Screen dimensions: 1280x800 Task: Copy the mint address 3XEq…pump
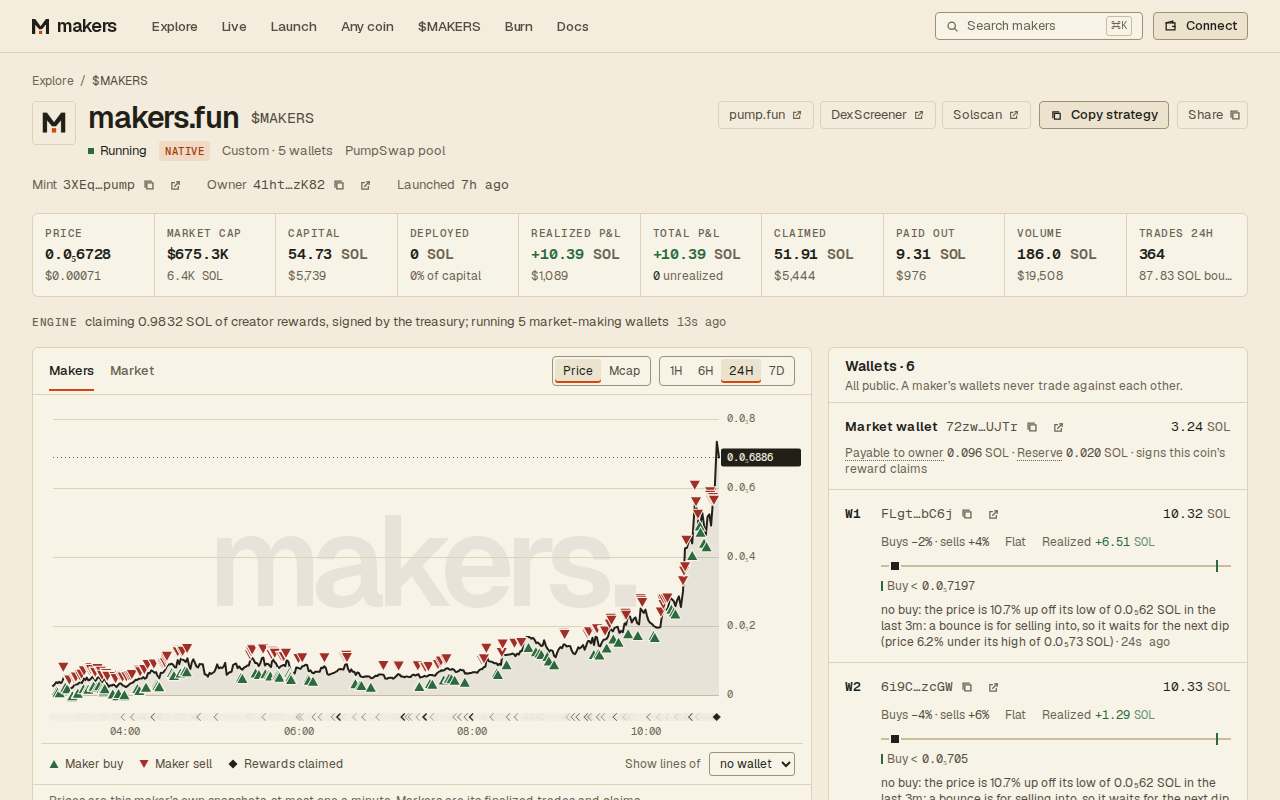[149, 185]
